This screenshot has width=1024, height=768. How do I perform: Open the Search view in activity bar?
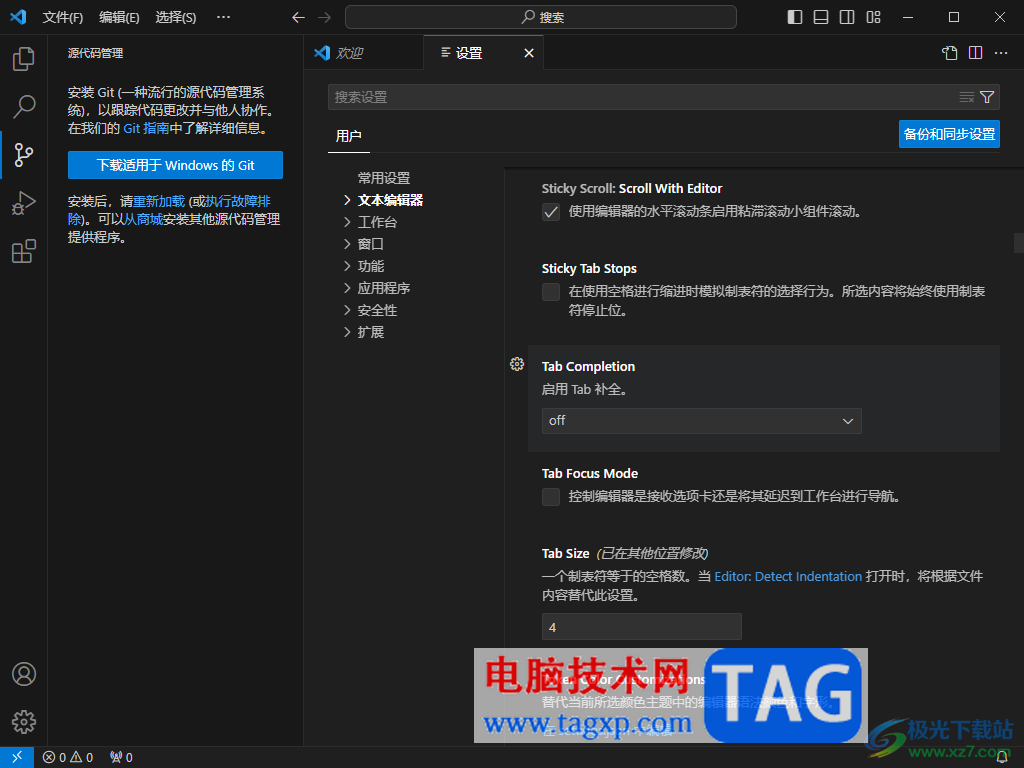click(x=24, y=106)
